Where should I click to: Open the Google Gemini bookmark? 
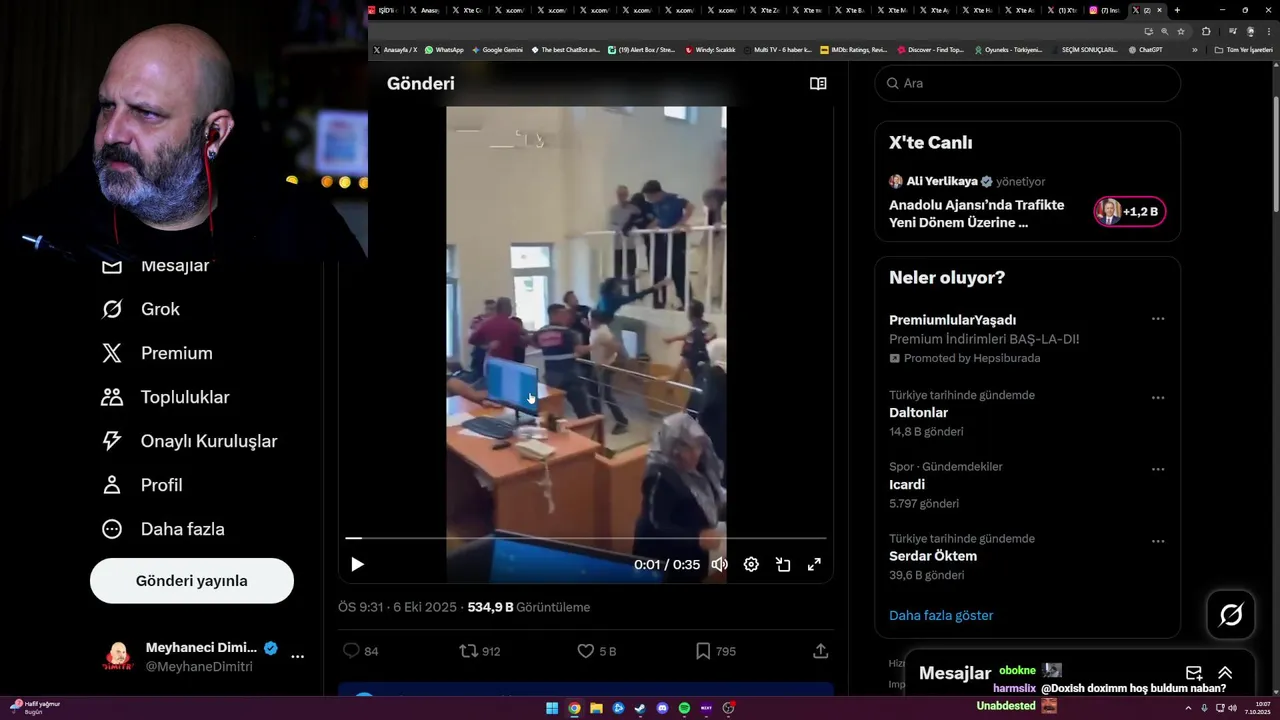tap(497, 50)
